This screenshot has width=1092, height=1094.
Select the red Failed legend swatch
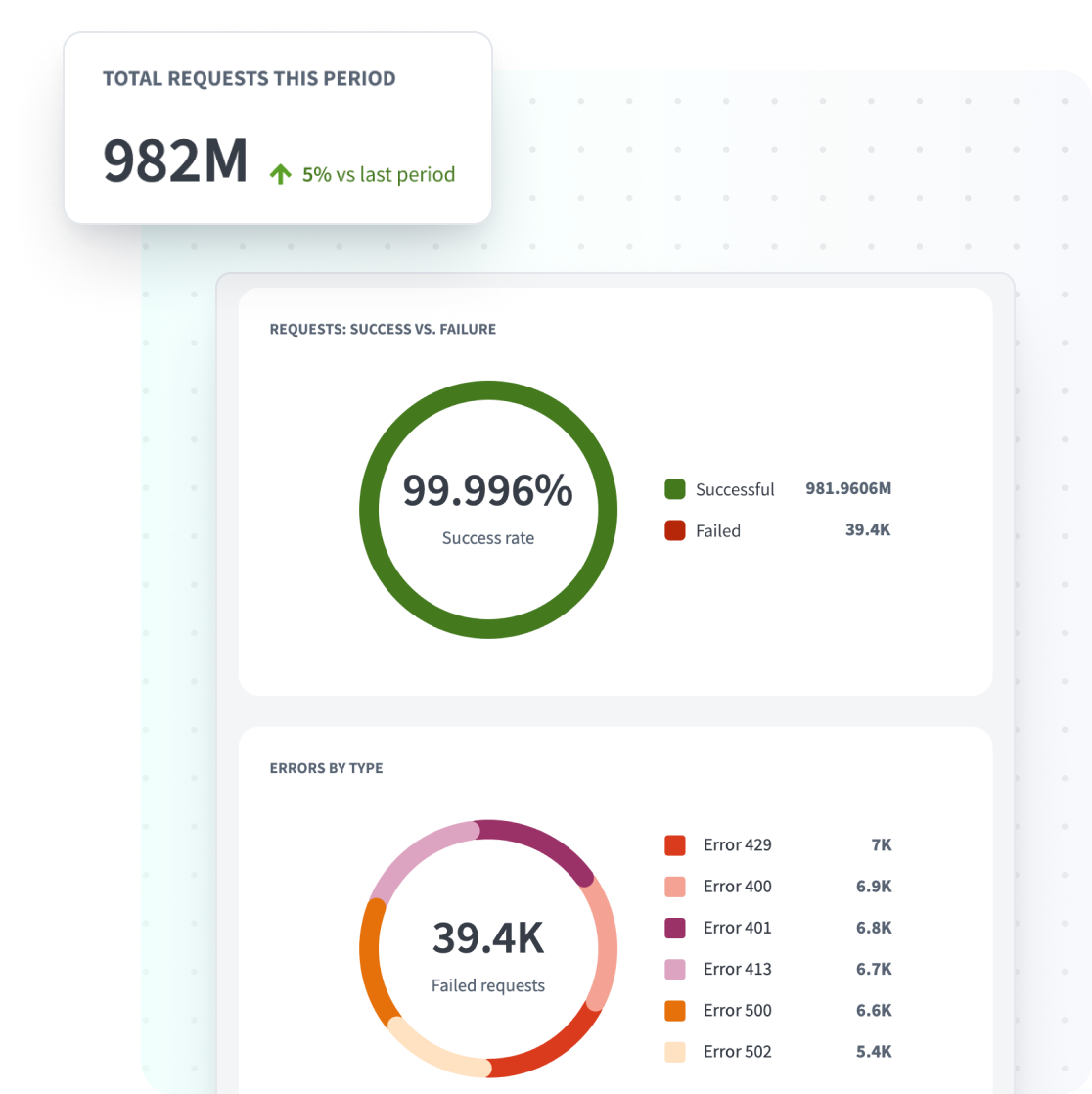coord(675,530)
